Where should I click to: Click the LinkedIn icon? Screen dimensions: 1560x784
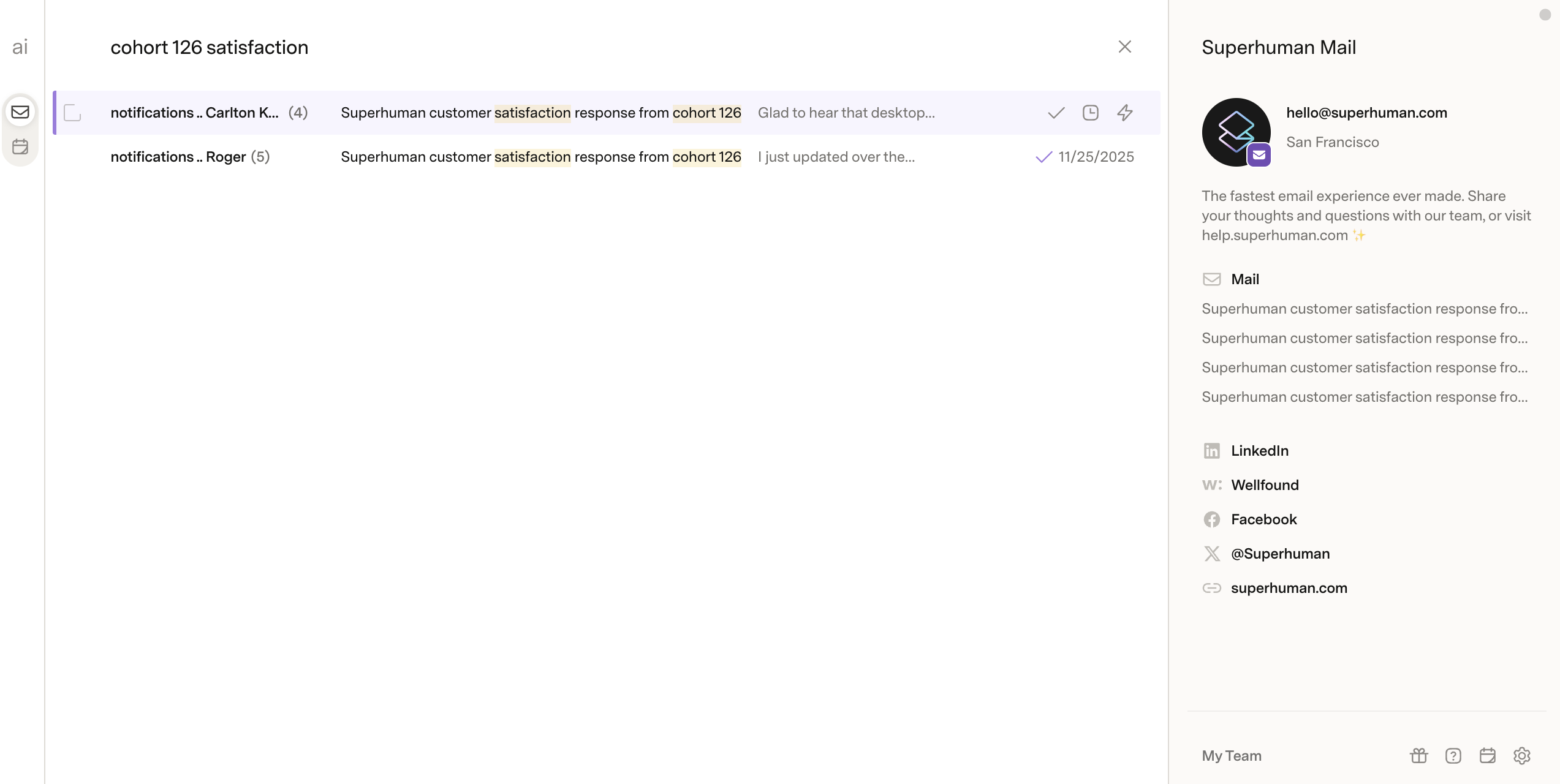pyautogui.click(x=1211, y=451)
